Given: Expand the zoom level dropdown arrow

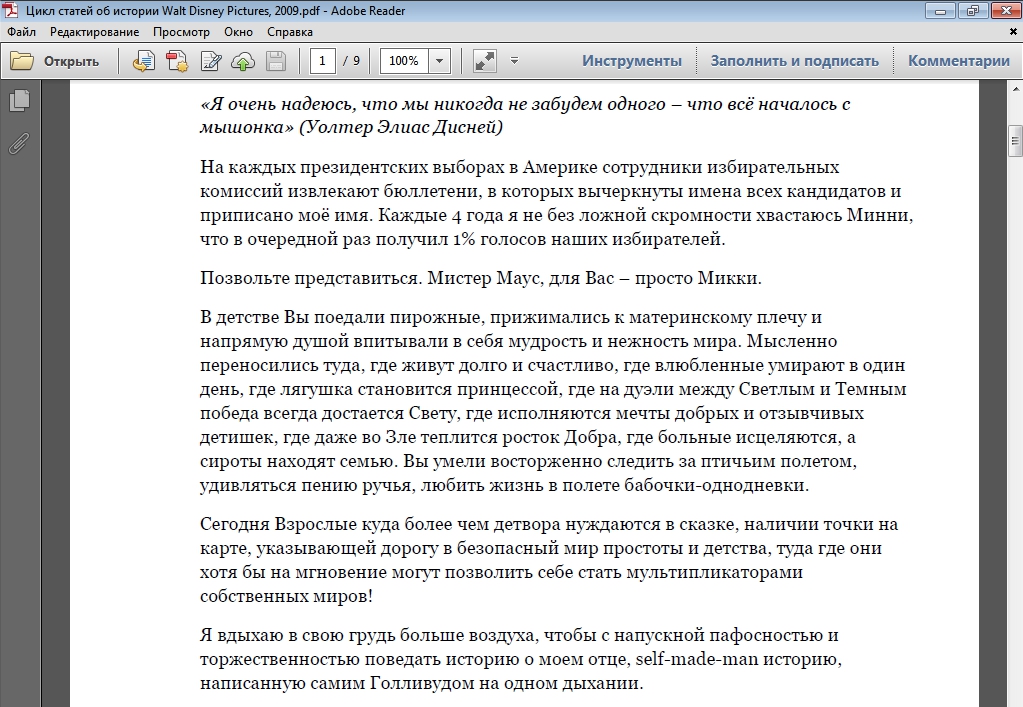Looking at the screenshot, I should tap(439, 61).
